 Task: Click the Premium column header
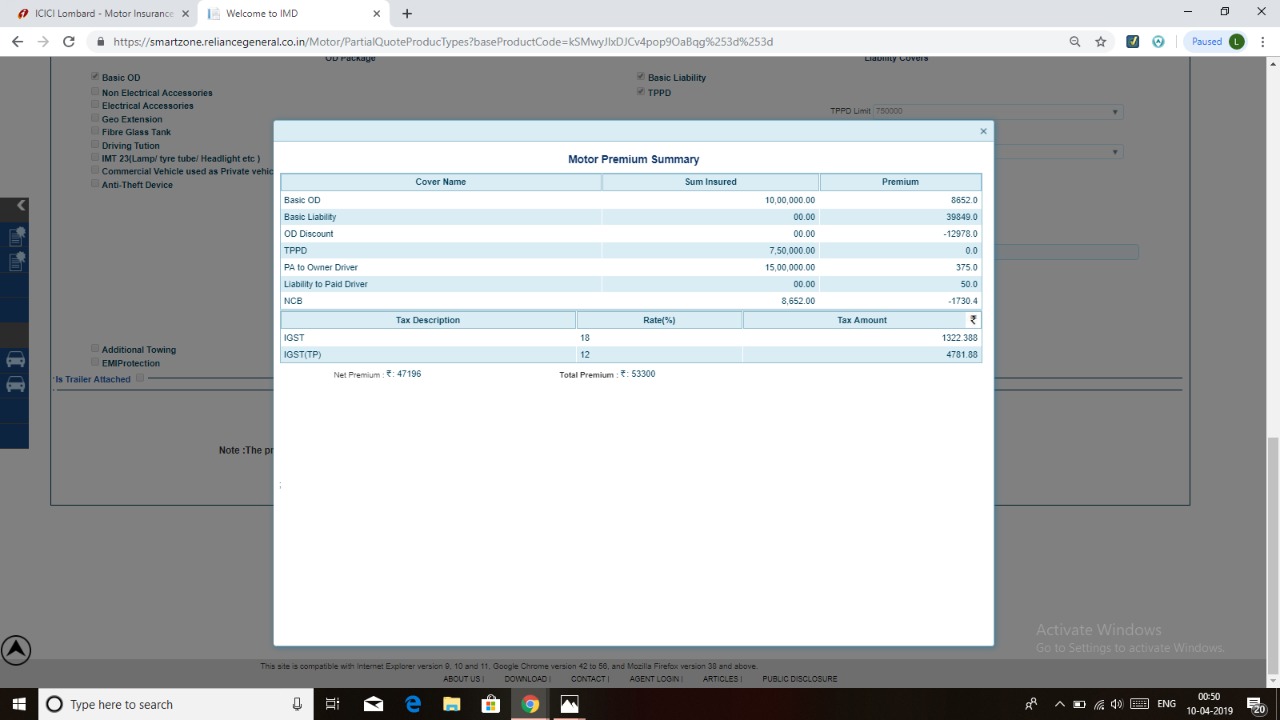coord(900,182)
